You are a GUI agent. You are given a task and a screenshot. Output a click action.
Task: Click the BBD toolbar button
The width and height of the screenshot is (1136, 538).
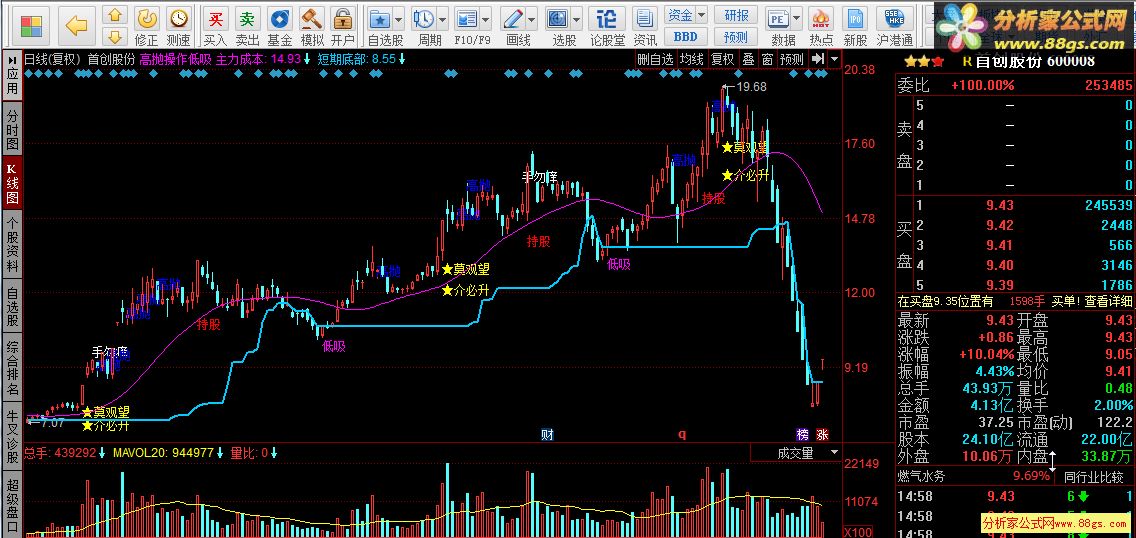[x=685, y=36]
